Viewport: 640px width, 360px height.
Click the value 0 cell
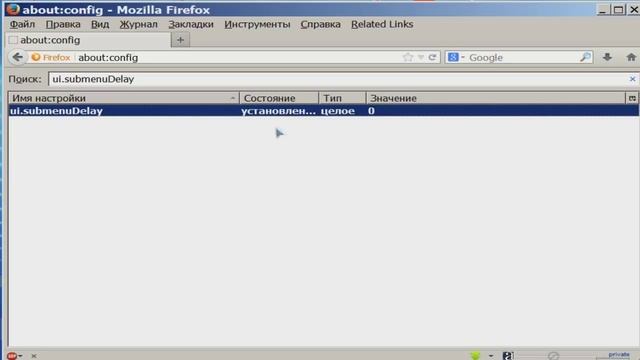click(x=371, y=111)
